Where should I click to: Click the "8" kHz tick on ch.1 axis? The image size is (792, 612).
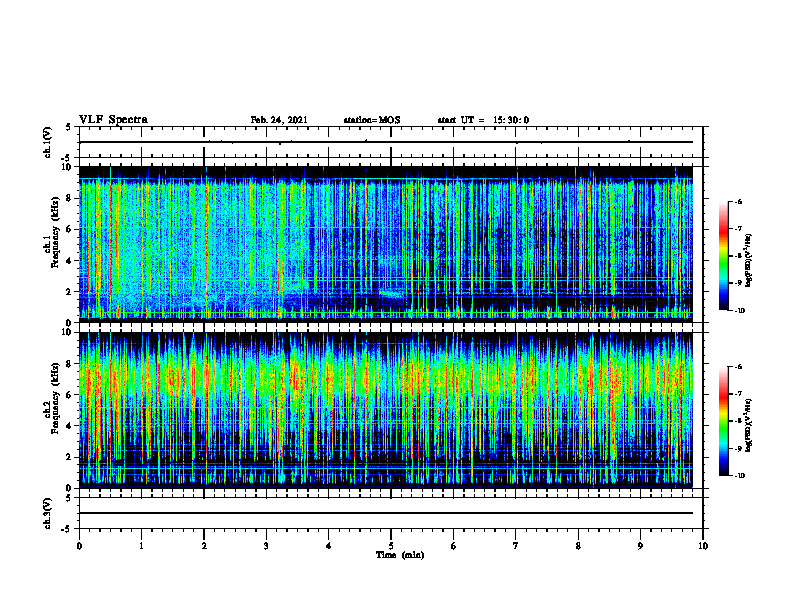tap(70, 198)
